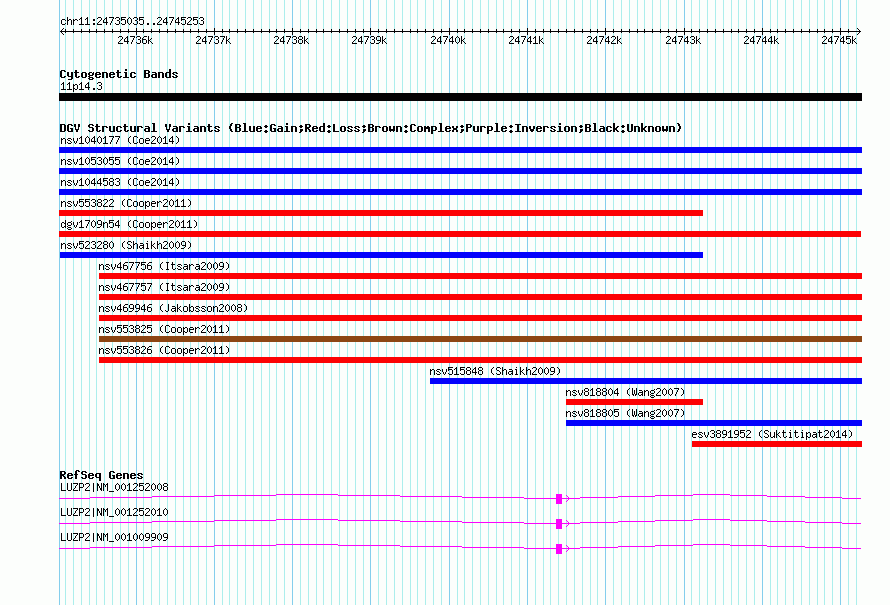Click the brown complex bar under nsv553825
The width and height of the screenshot is (890, 605).
click(480, 339)
